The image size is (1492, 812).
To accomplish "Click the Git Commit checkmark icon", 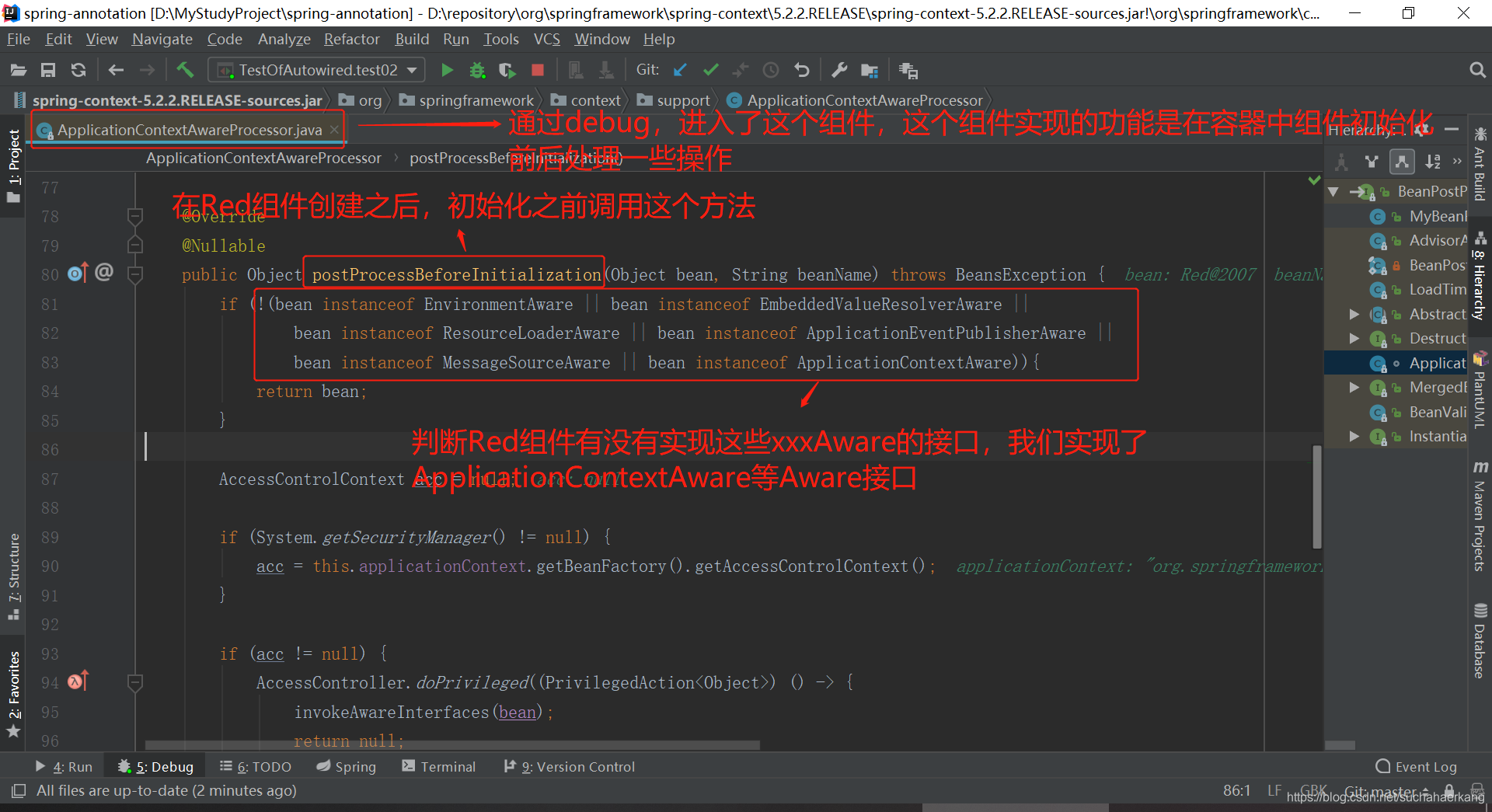I will tap(710, 70).
